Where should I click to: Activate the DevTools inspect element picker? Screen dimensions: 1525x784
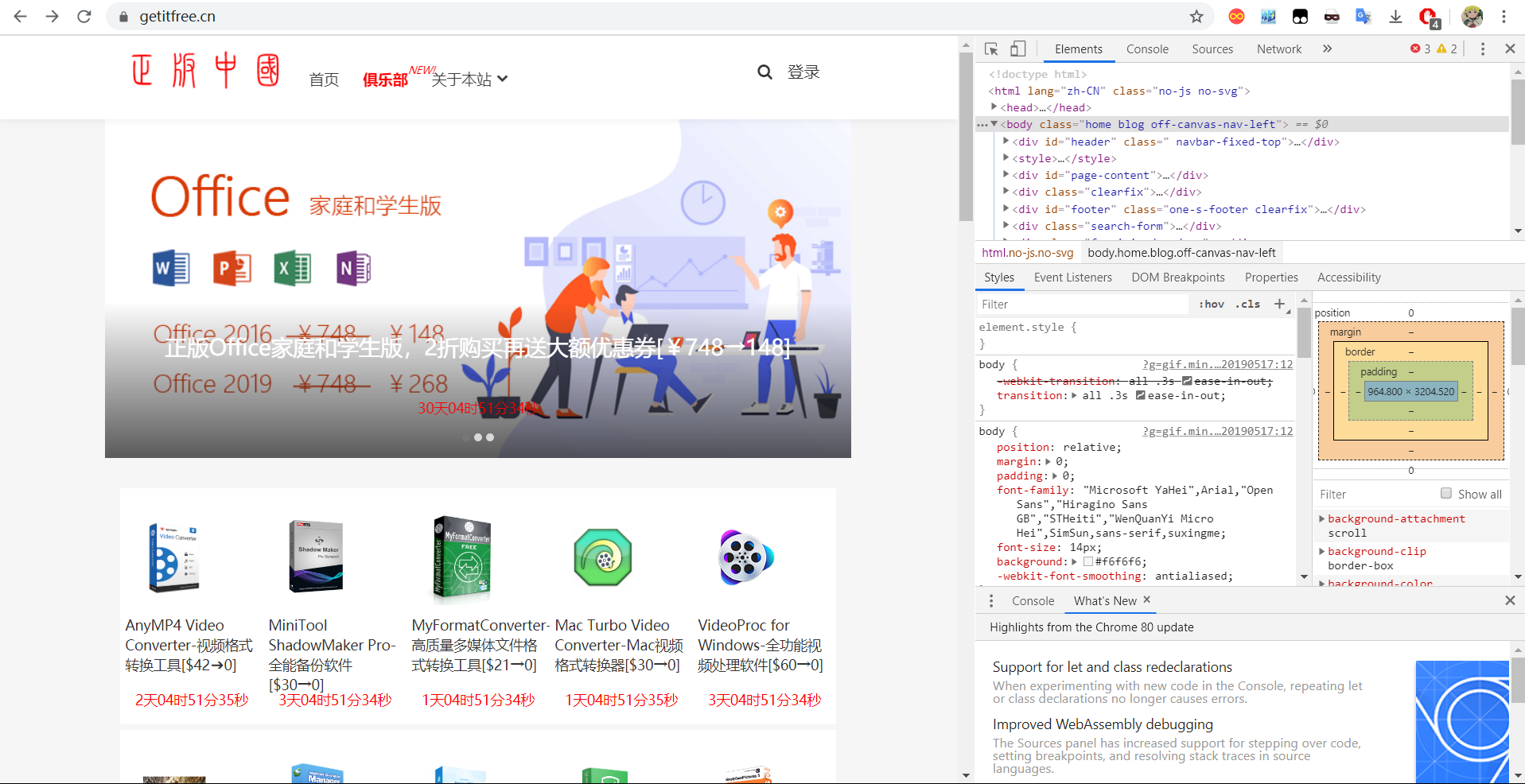991,49
